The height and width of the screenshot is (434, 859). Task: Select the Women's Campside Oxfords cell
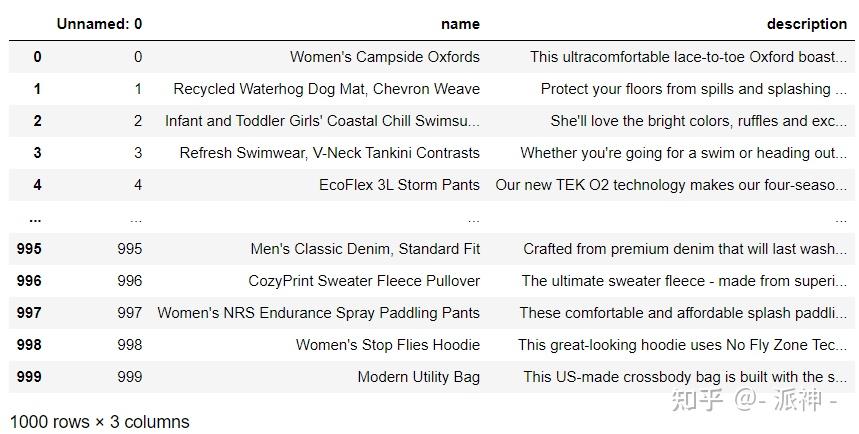pos(385,57)
